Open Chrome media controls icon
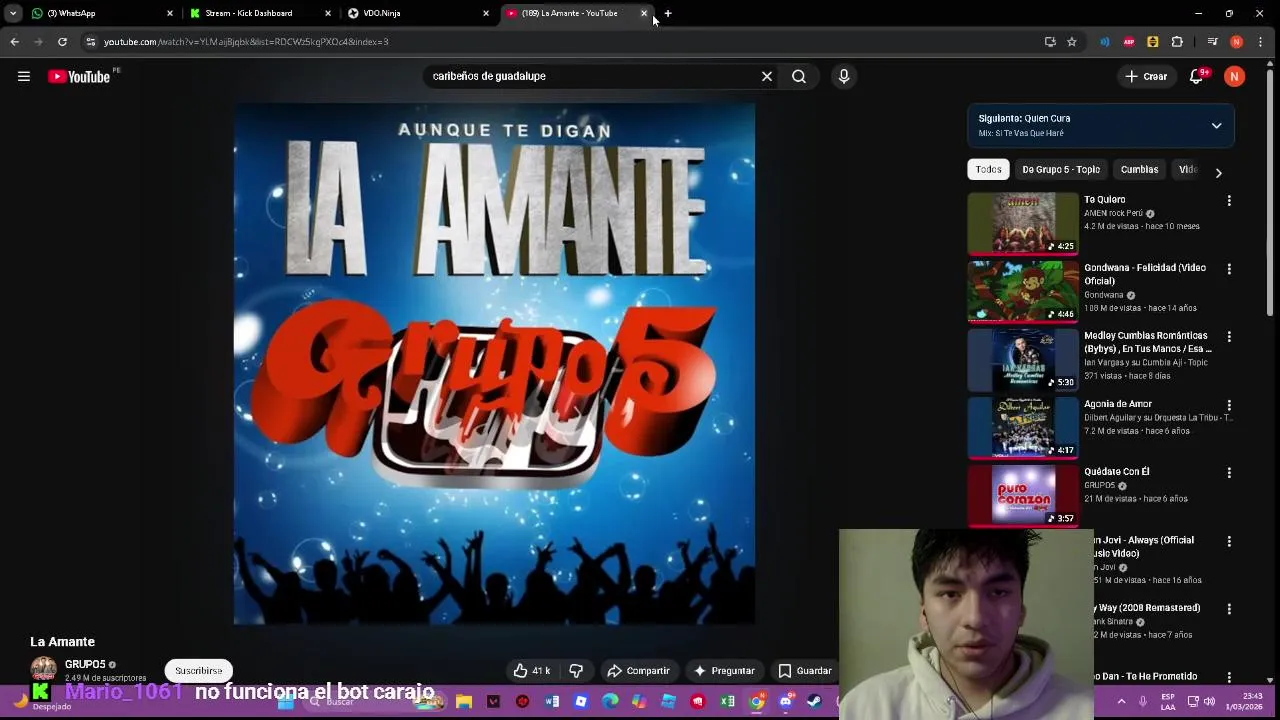The width and height of the screenshot is (1280, 720). (1212, 42)
